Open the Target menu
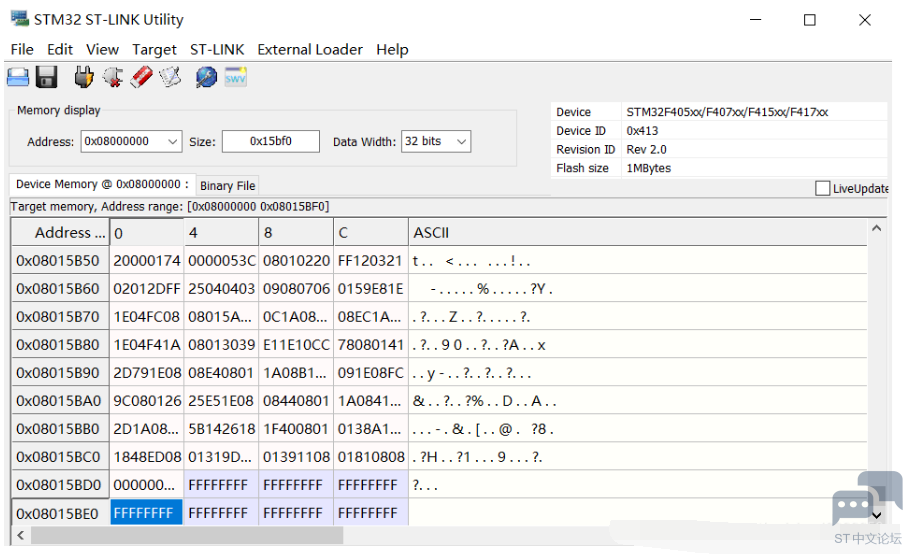 click(154, 50)
